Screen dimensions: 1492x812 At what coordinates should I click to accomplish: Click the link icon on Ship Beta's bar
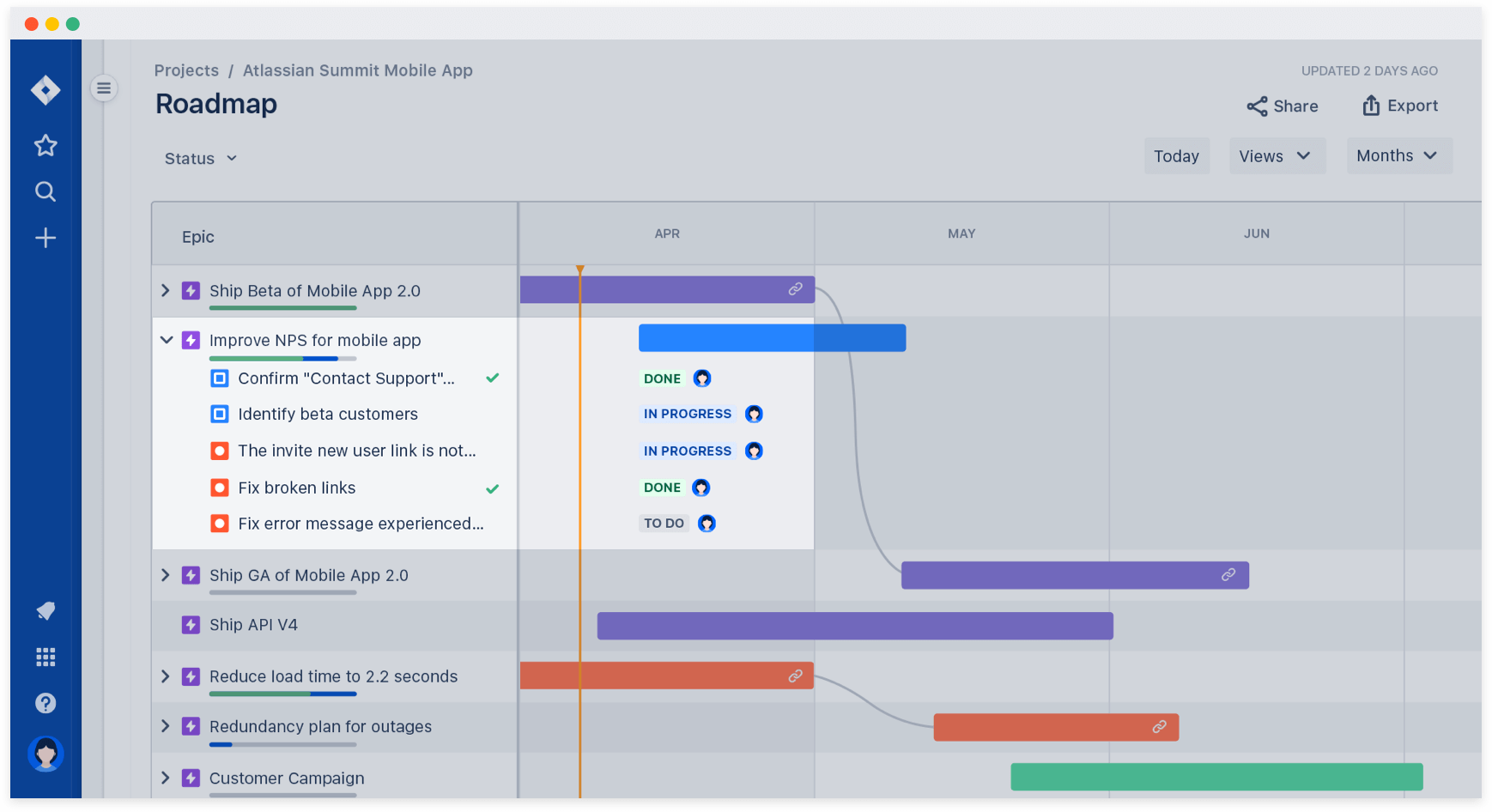pyautogui.click(x=795, y=289)
